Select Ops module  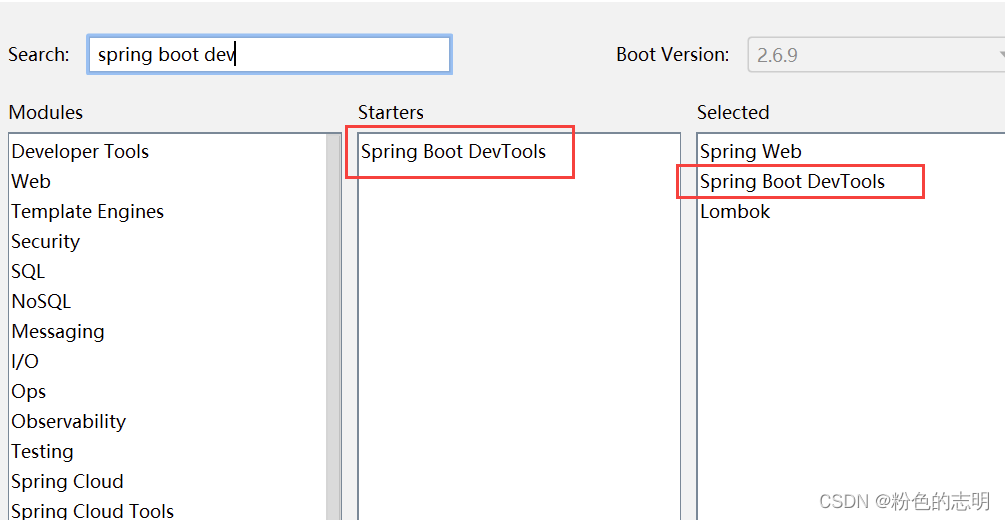(x=29, y=391)
